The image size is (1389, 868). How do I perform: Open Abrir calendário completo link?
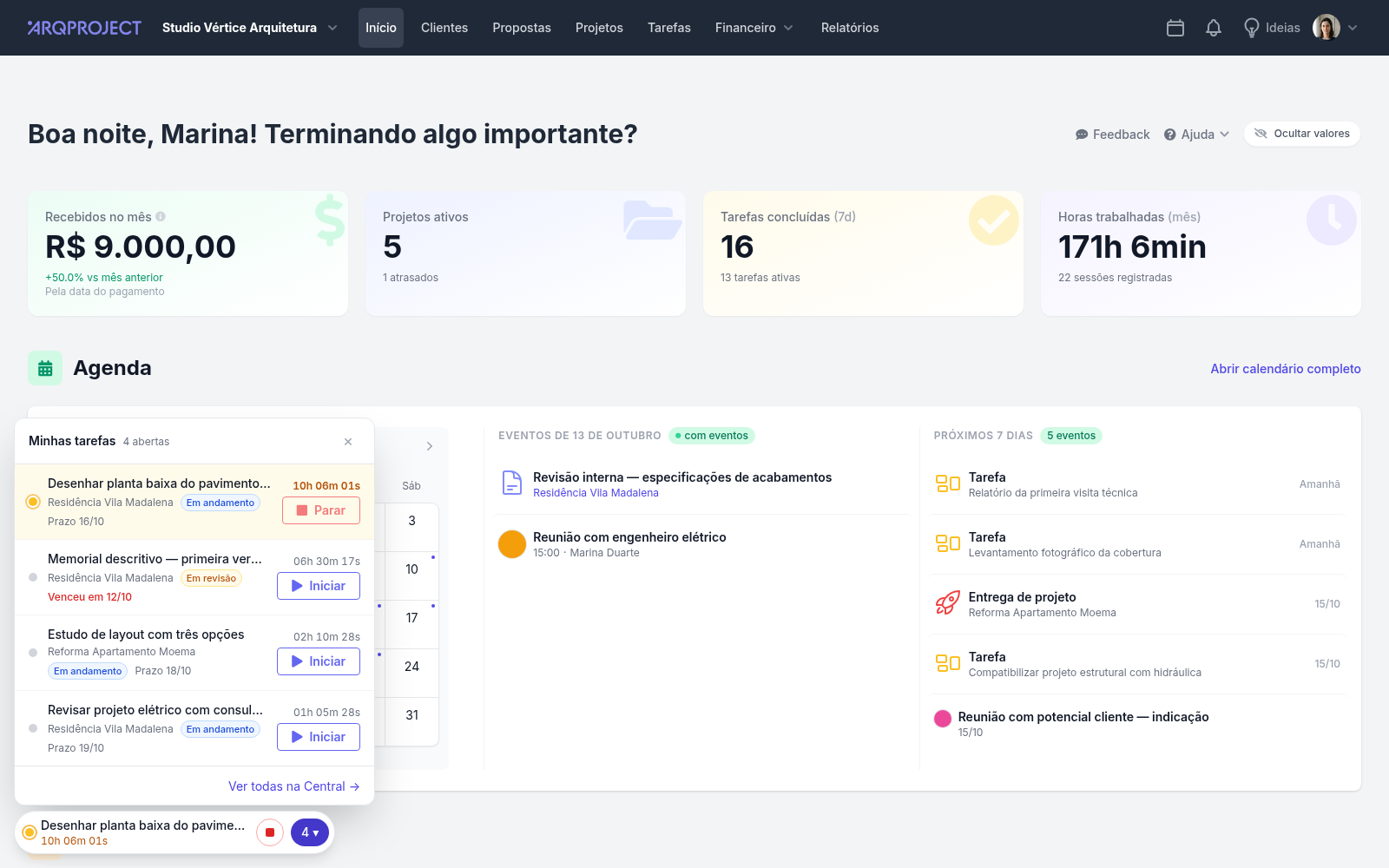click(x=1286, y=369)
